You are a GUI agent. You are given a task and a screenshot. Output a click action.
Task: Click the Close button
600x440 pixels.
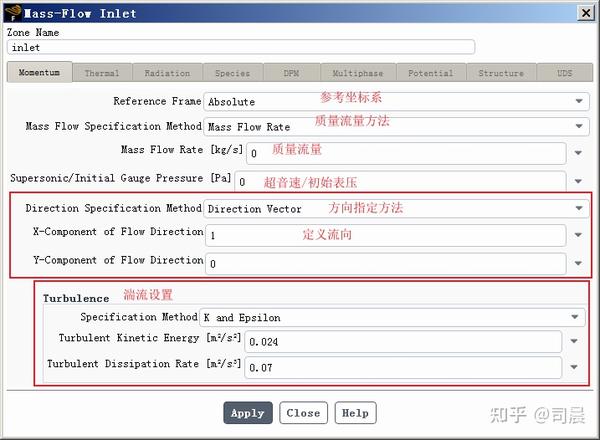[x=303, y=413]
